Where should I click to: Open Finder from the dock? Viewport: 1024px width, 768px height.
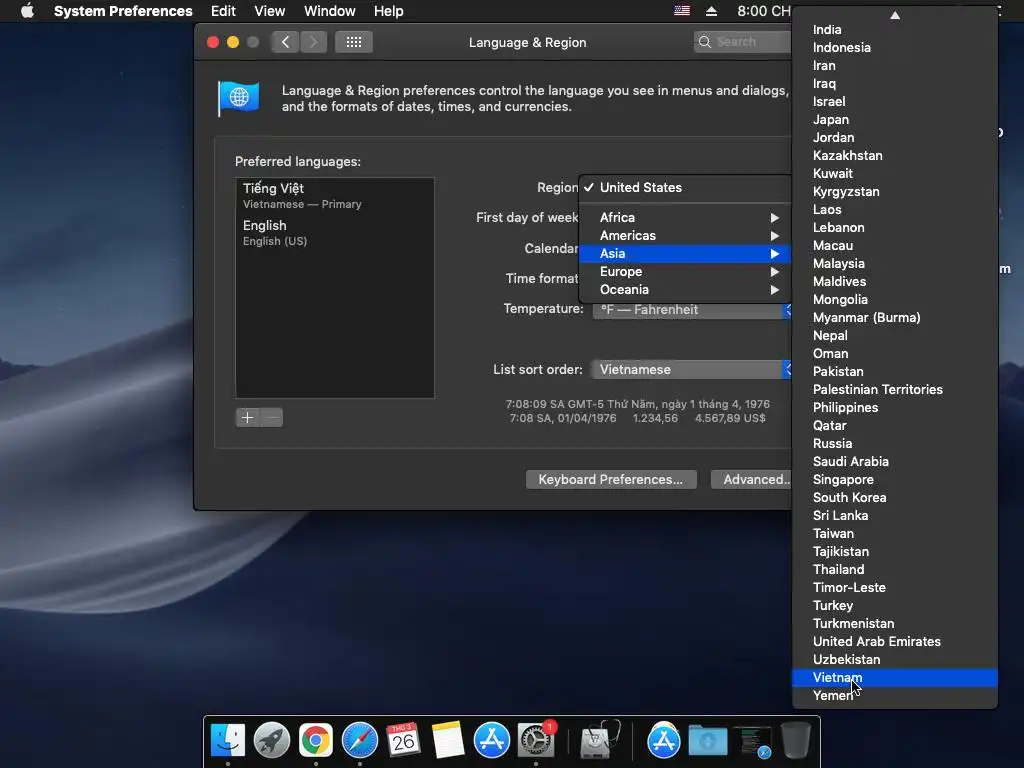coord(228,741)
